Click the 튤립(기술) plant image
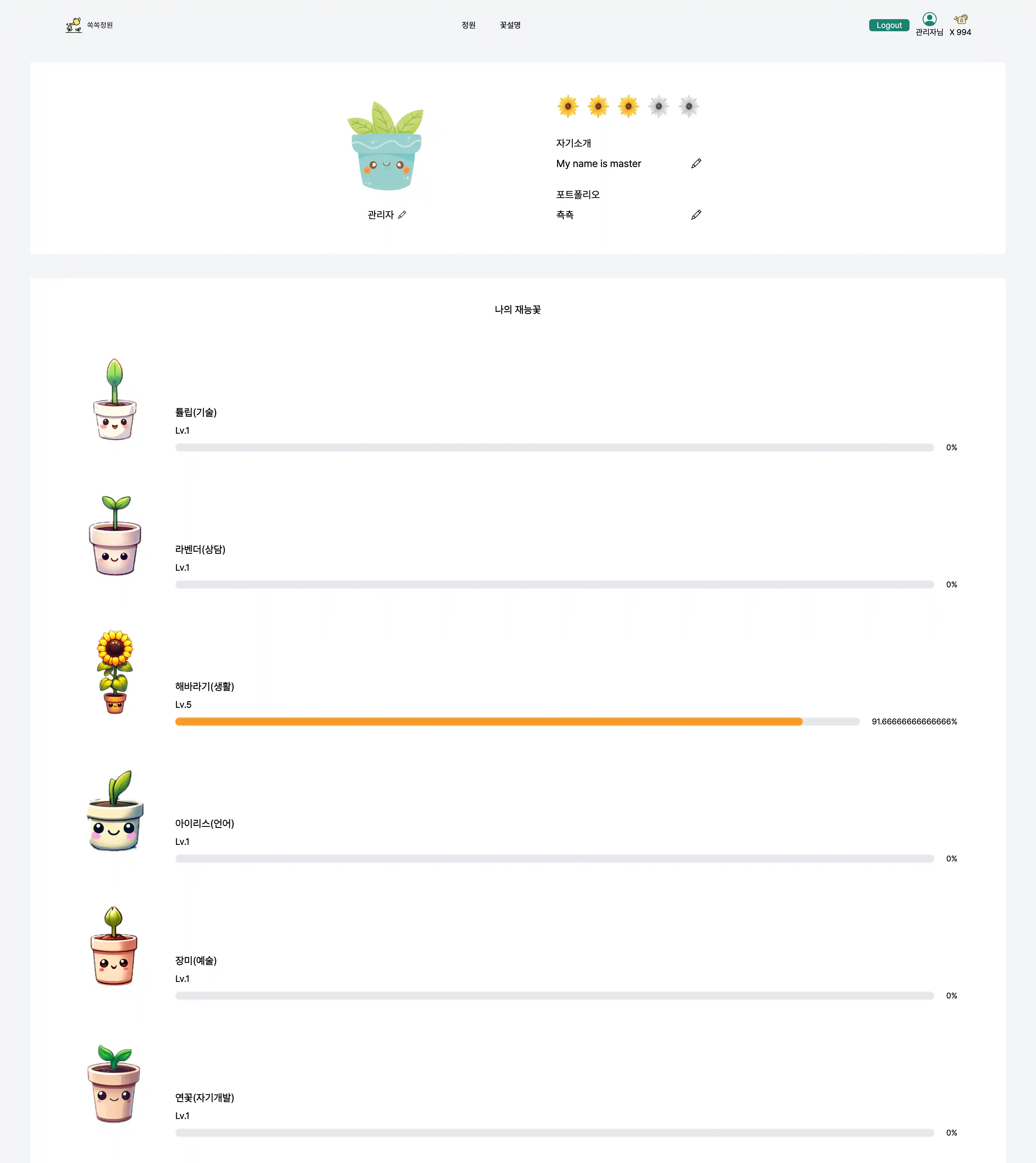 coord(114,400)
